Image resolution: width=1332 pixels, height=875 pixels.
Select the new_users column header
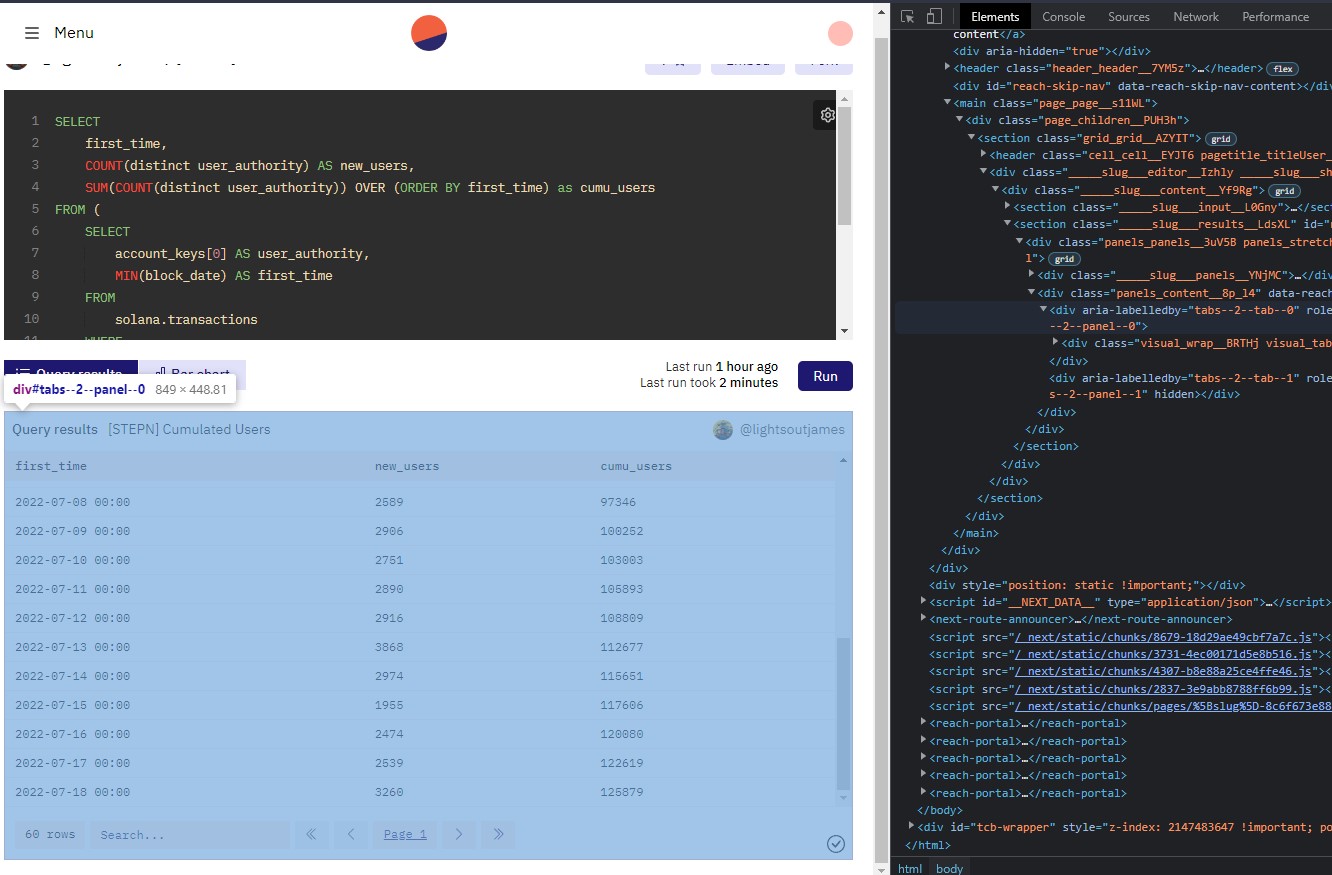pyautogui.click(x=407, y=466)
